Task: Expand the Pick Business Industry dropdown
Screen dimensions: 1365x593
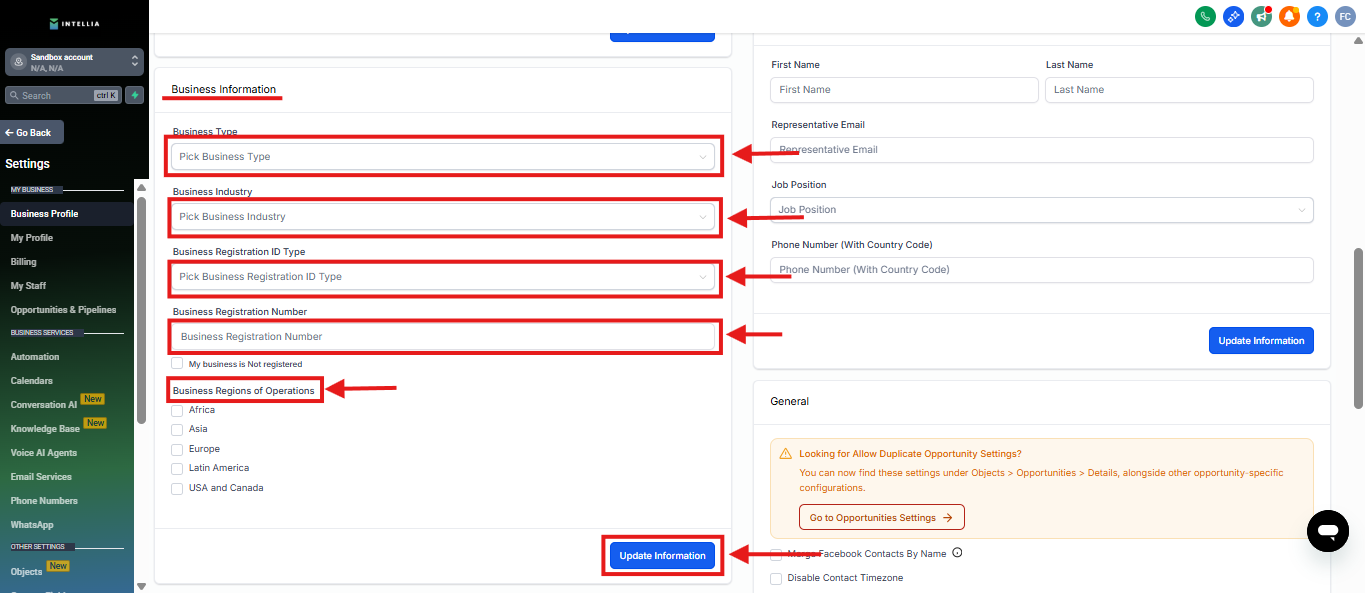Action: pos(443,217)
